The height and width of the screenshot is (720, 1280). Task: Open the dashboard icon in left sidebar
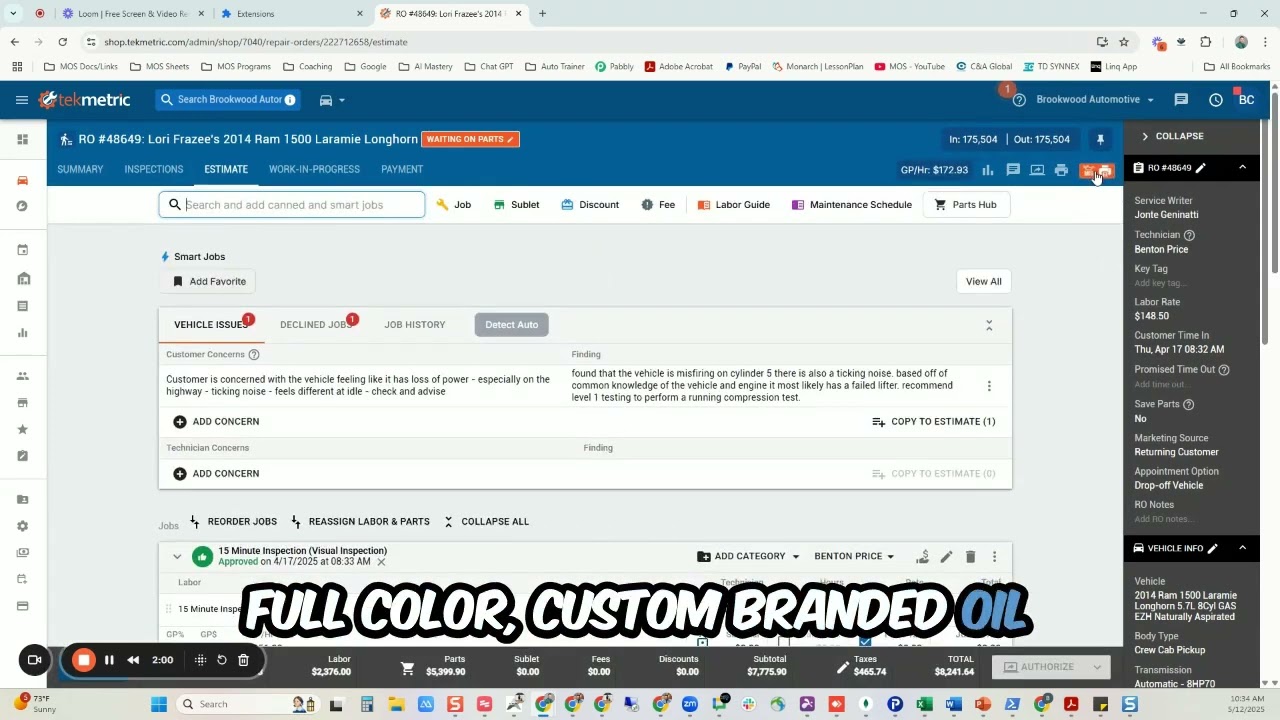[x=22, y=139]
